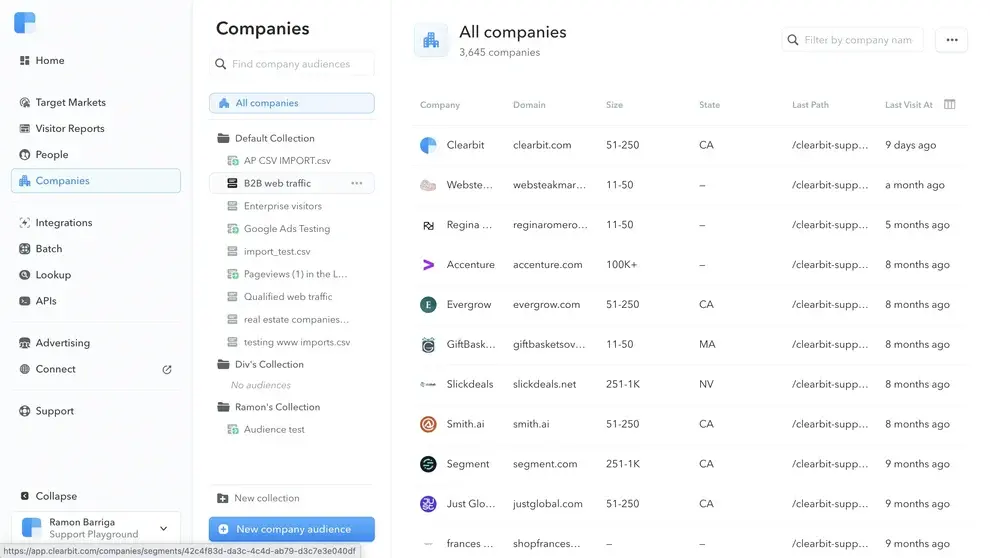This screenshot has width=990, height=558.
Task: Sort by Last Visit At column header
Action: (908, 105)
